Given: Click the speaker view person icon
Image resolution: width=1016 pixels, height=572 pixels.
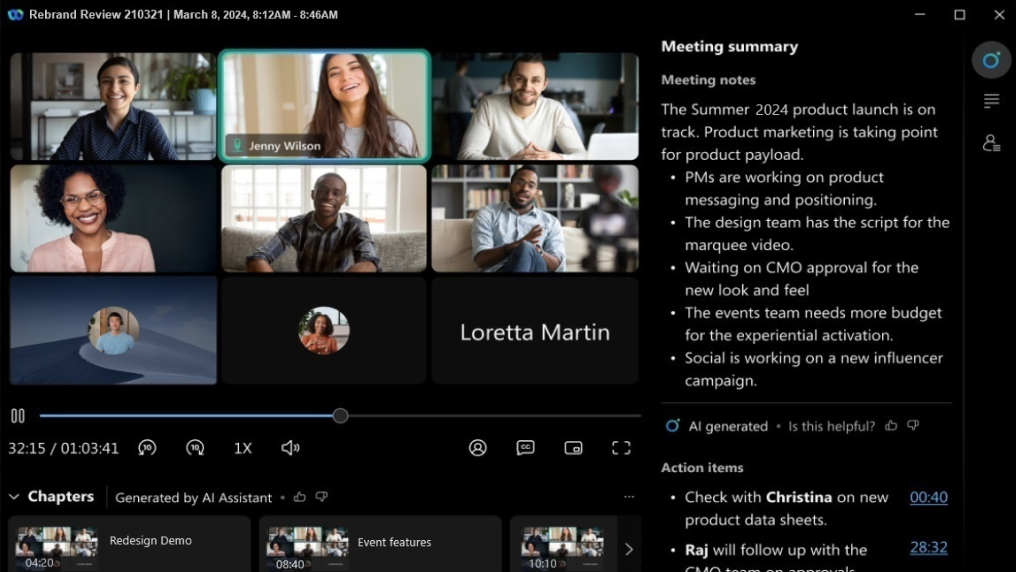Looking at the screenshot, I should click(478, 448).
